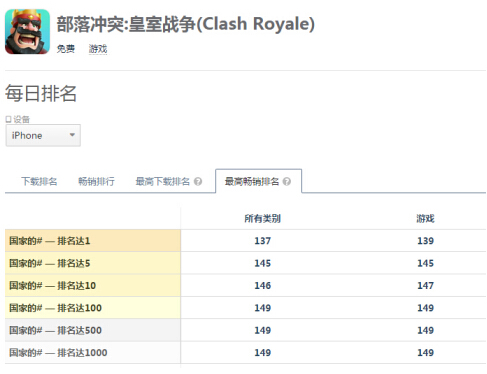The height and width of the screenshot is (374, 487).
Task: Switch to the 畅销排行 tab
Action: point(96,181)
